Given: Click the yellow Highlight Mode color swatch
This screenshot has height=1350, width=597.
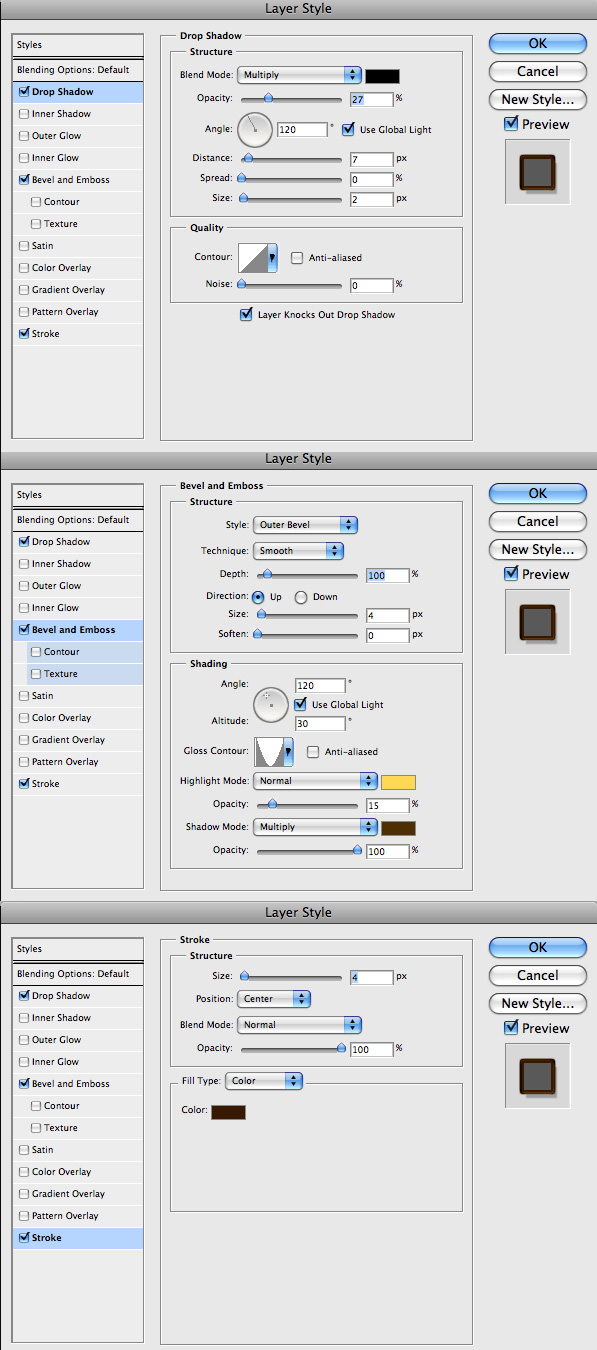Looking at the screenshot, I should [398, 781].
